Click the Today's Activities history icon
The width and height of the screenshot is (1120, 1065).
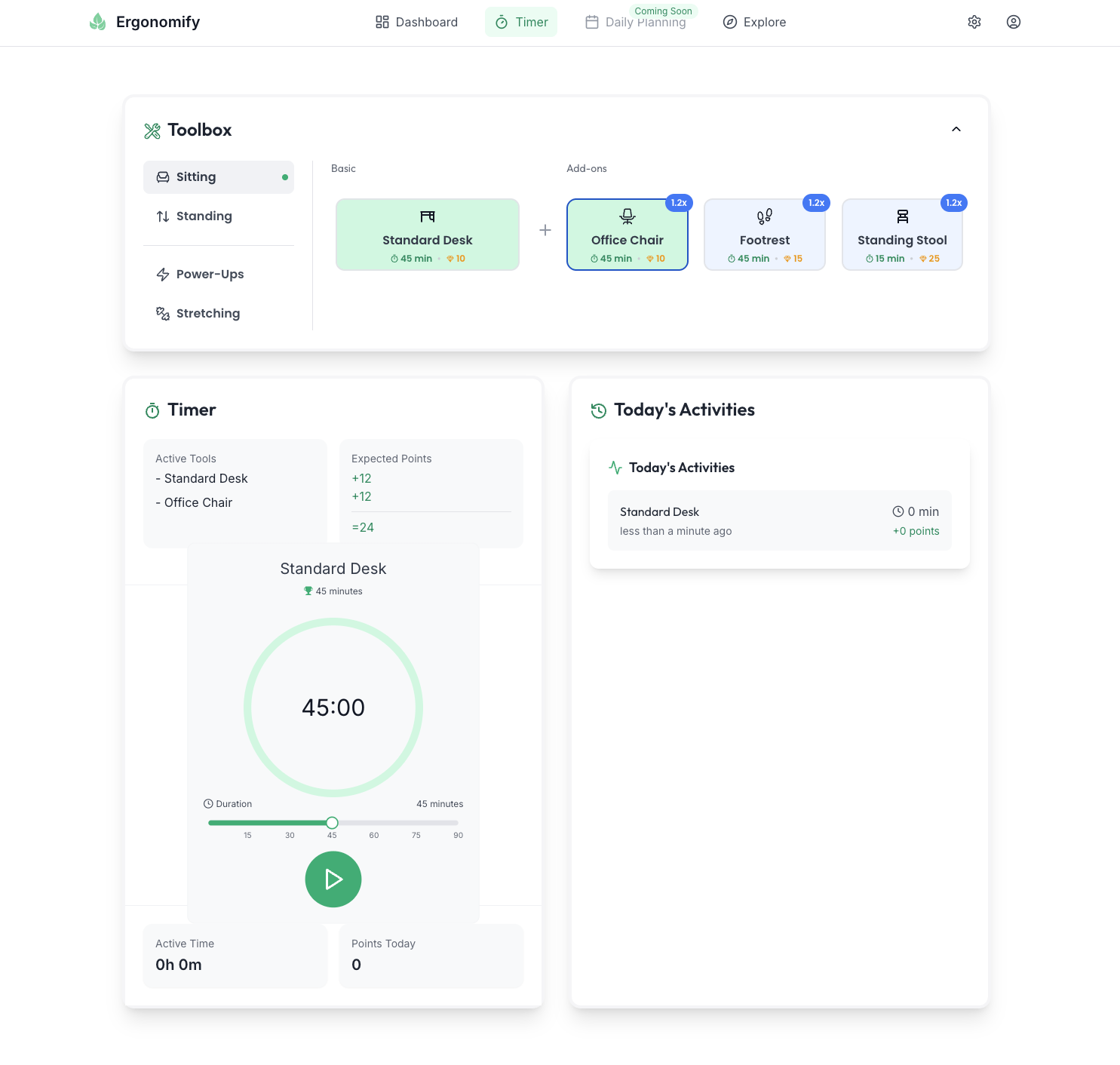pyautogui.click(x=599, y=410)
